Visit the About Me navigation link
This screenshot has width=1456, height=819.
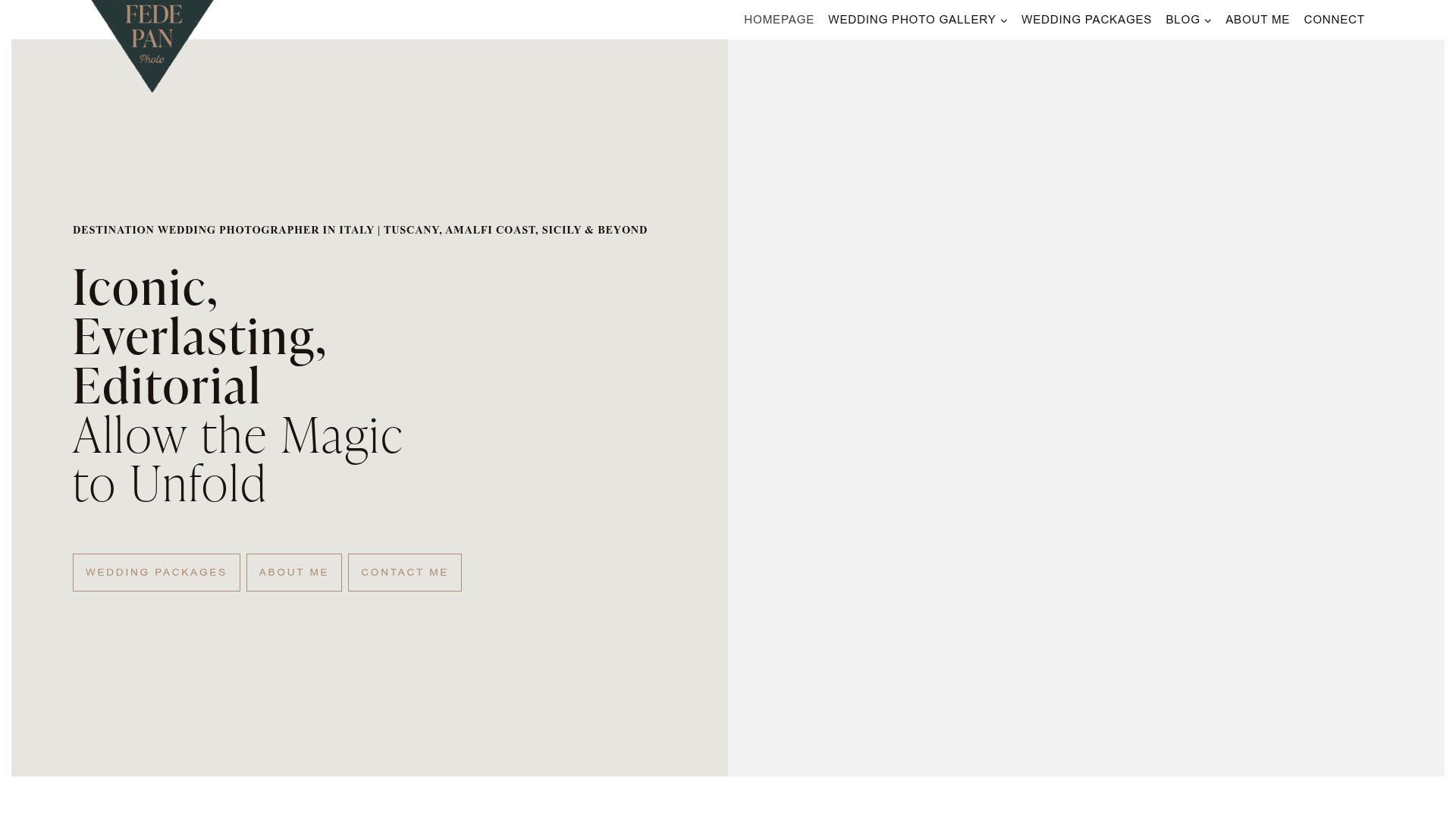[1257, 20]
